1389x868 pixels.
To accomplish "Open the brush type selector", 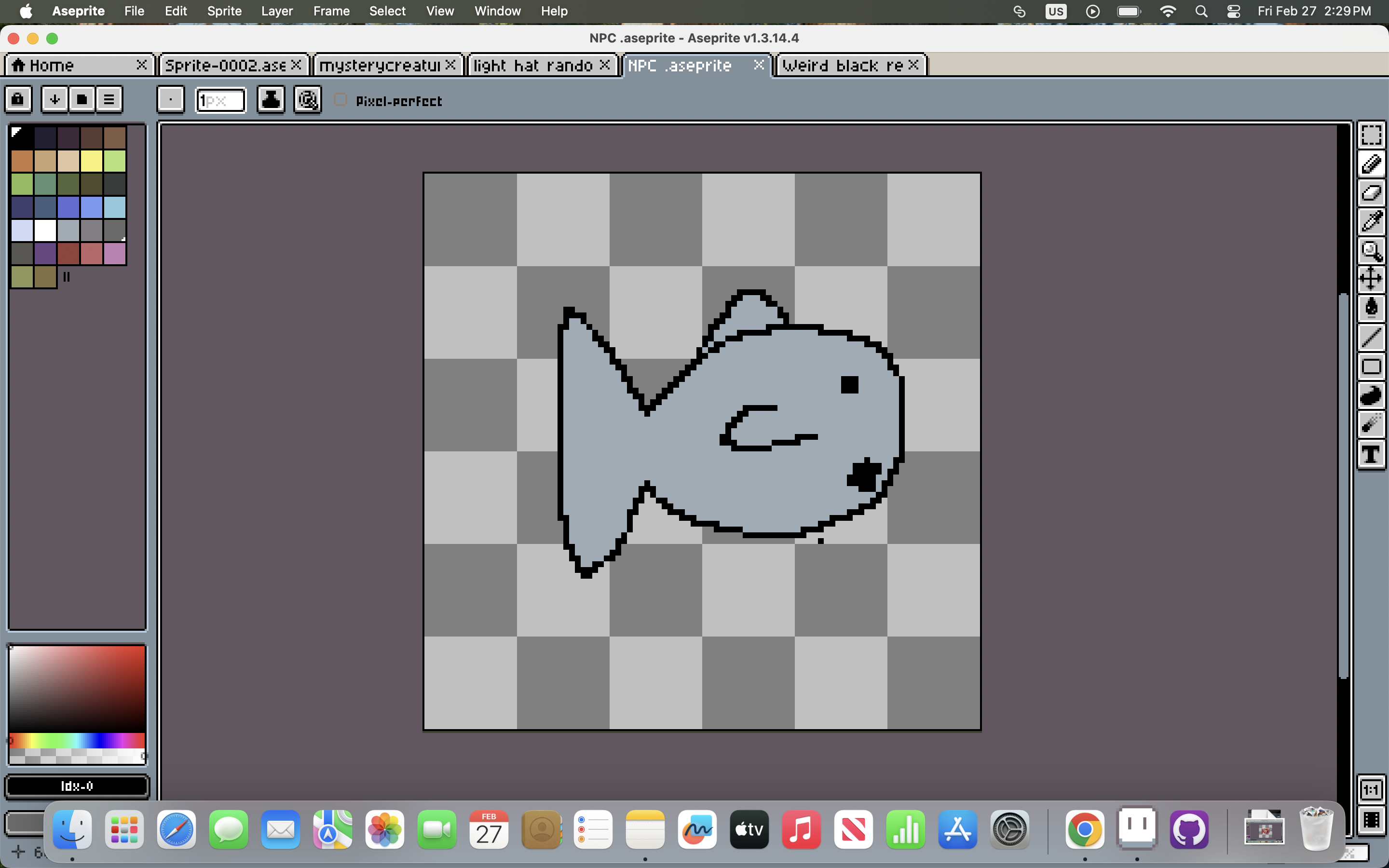I will [x=170, y=100].
